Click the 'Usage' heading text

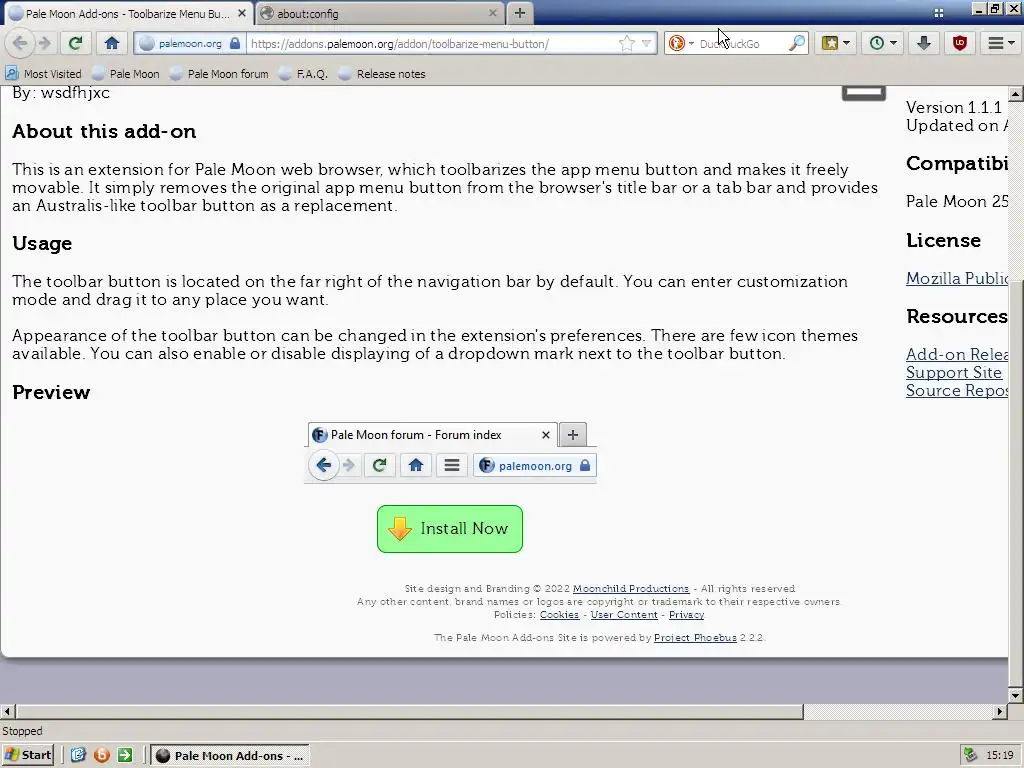point(42,244)
